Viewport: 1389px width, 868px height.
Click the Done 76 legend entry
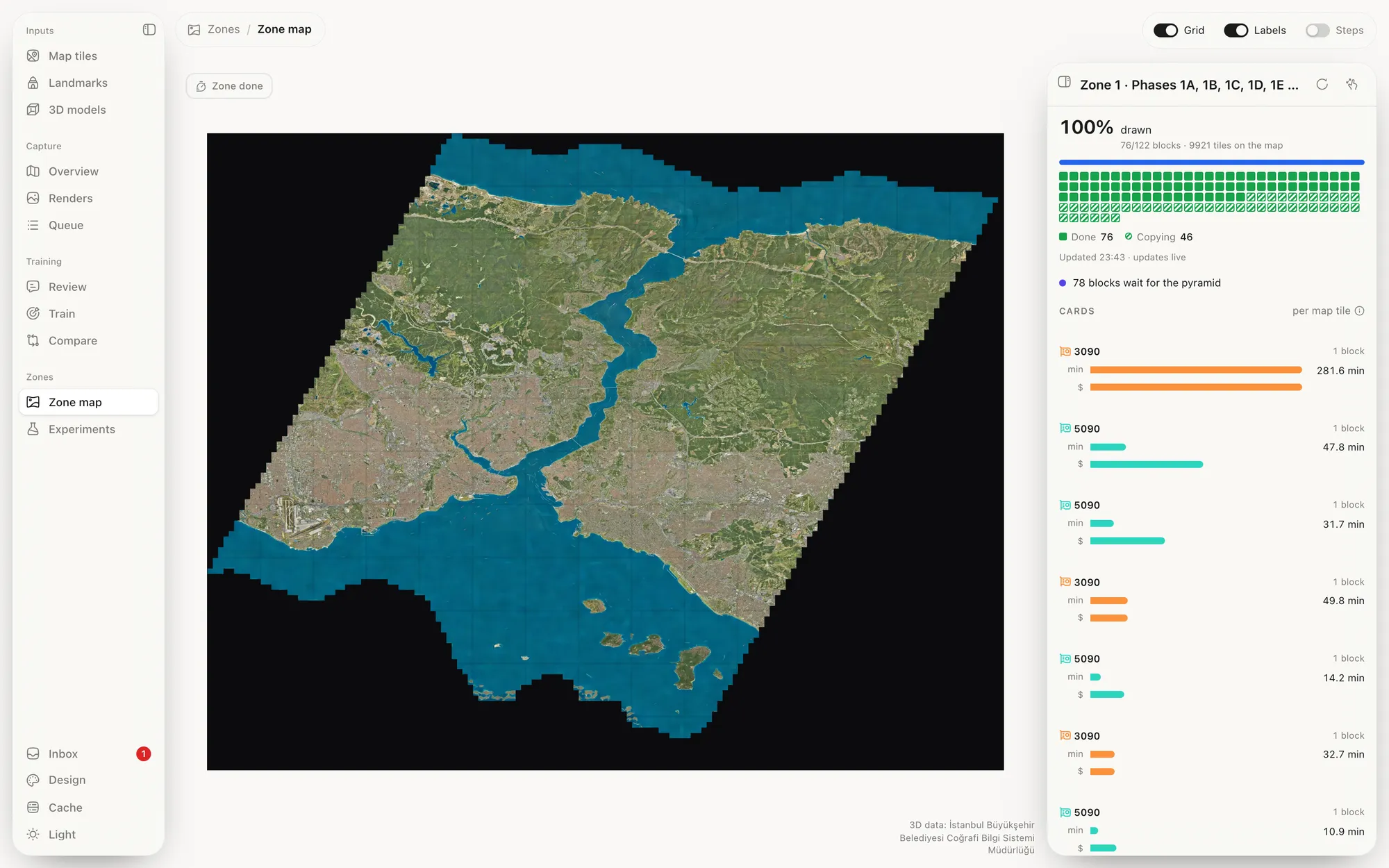point(1086,237)
